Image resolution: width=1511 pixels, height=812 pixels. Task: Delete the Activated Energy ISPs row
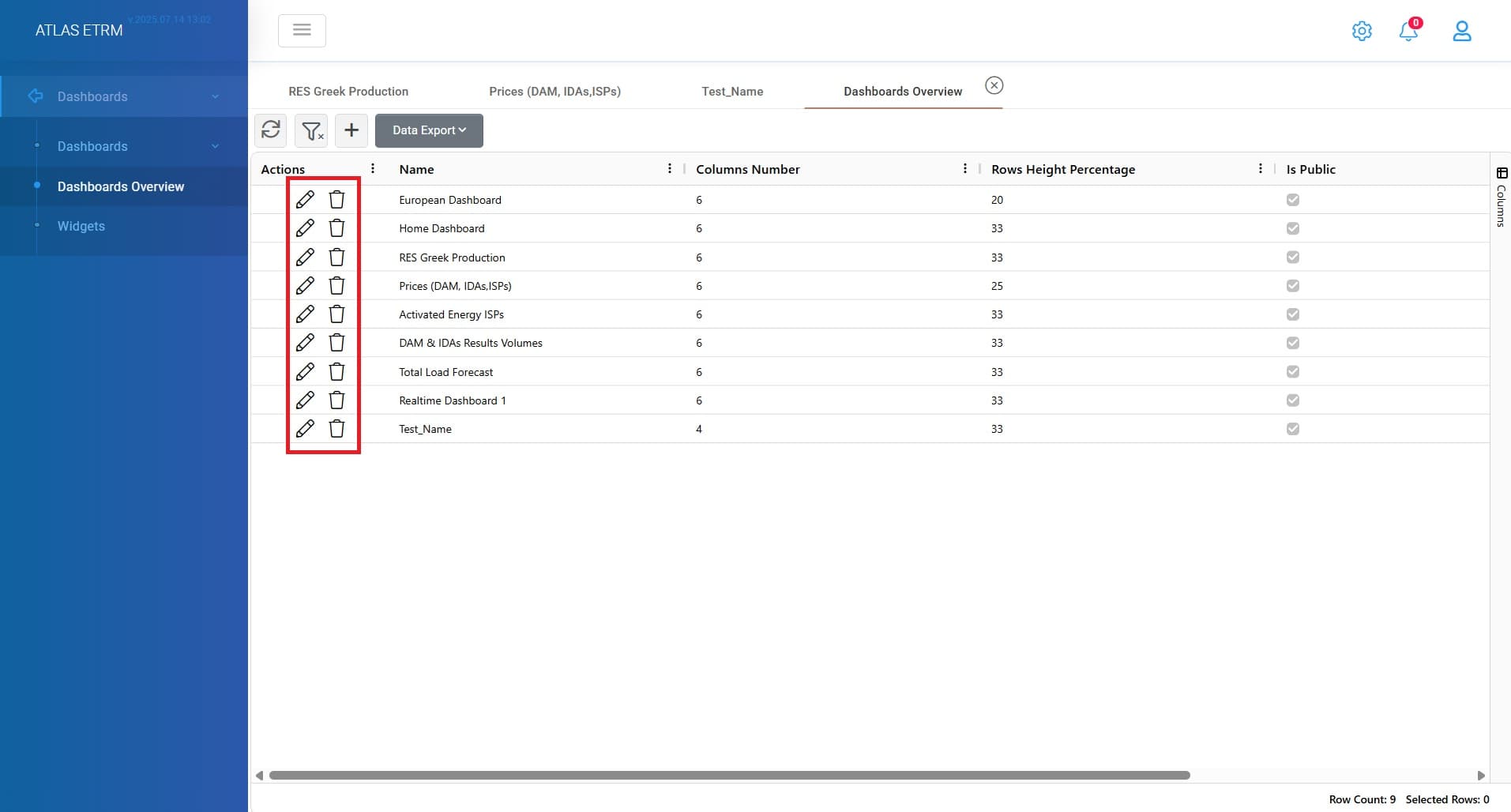tap(336, 314)
